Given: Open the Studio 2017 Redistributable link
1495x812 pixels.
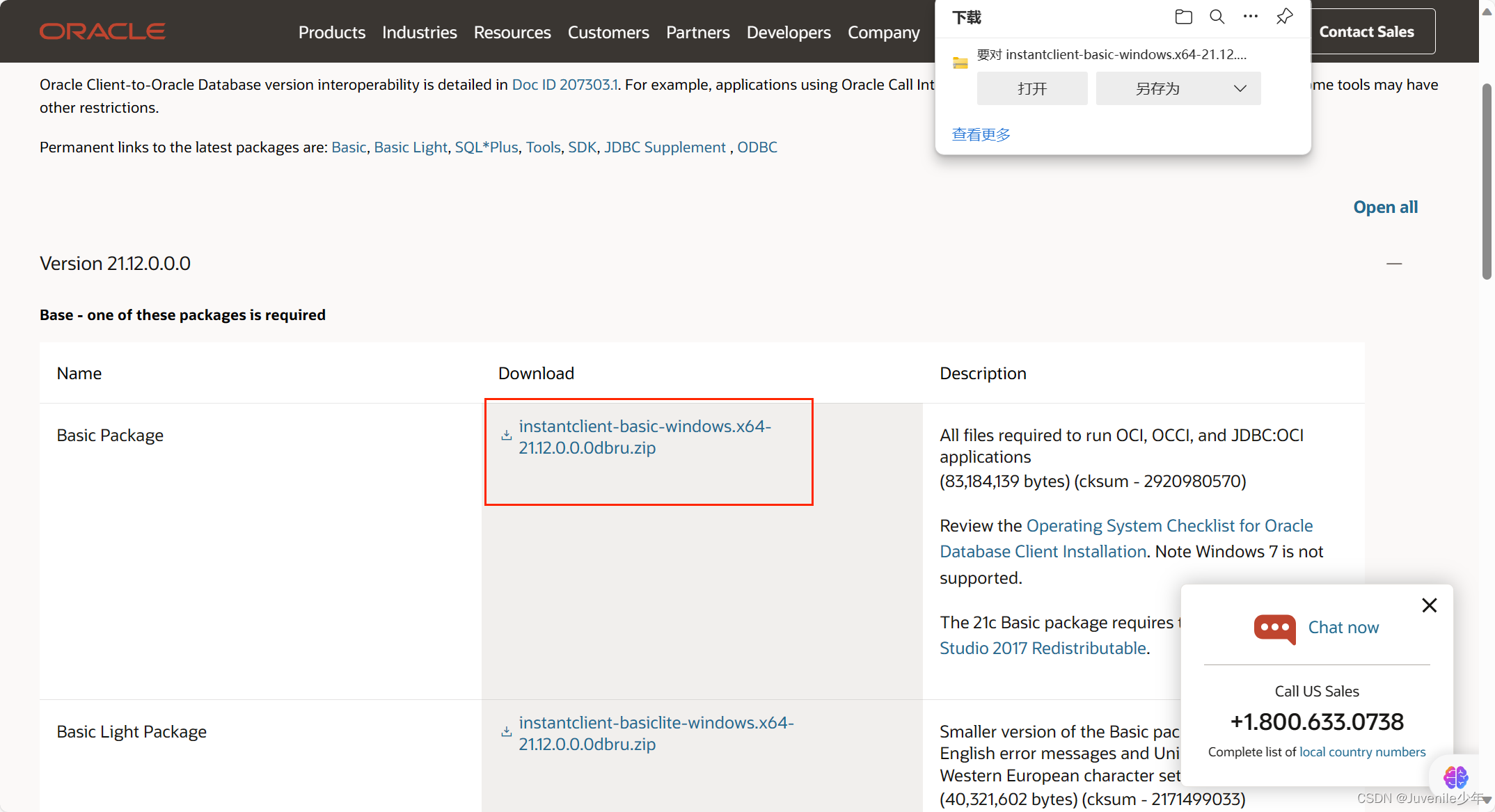Looking at the screenshot, I should 1043,648.
